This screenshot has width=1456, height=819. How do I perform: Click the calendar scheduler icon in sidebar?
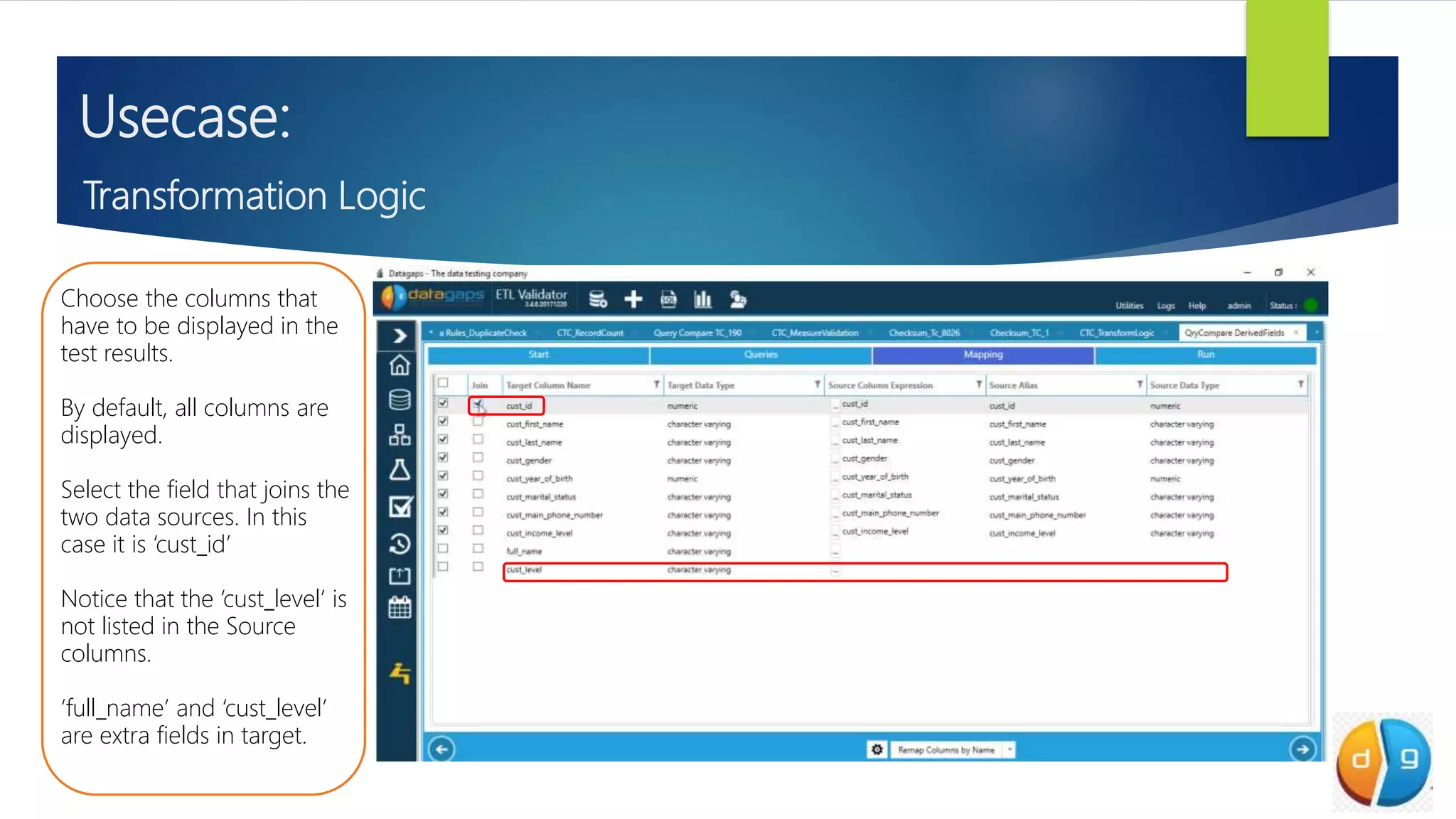pos(400,608)
